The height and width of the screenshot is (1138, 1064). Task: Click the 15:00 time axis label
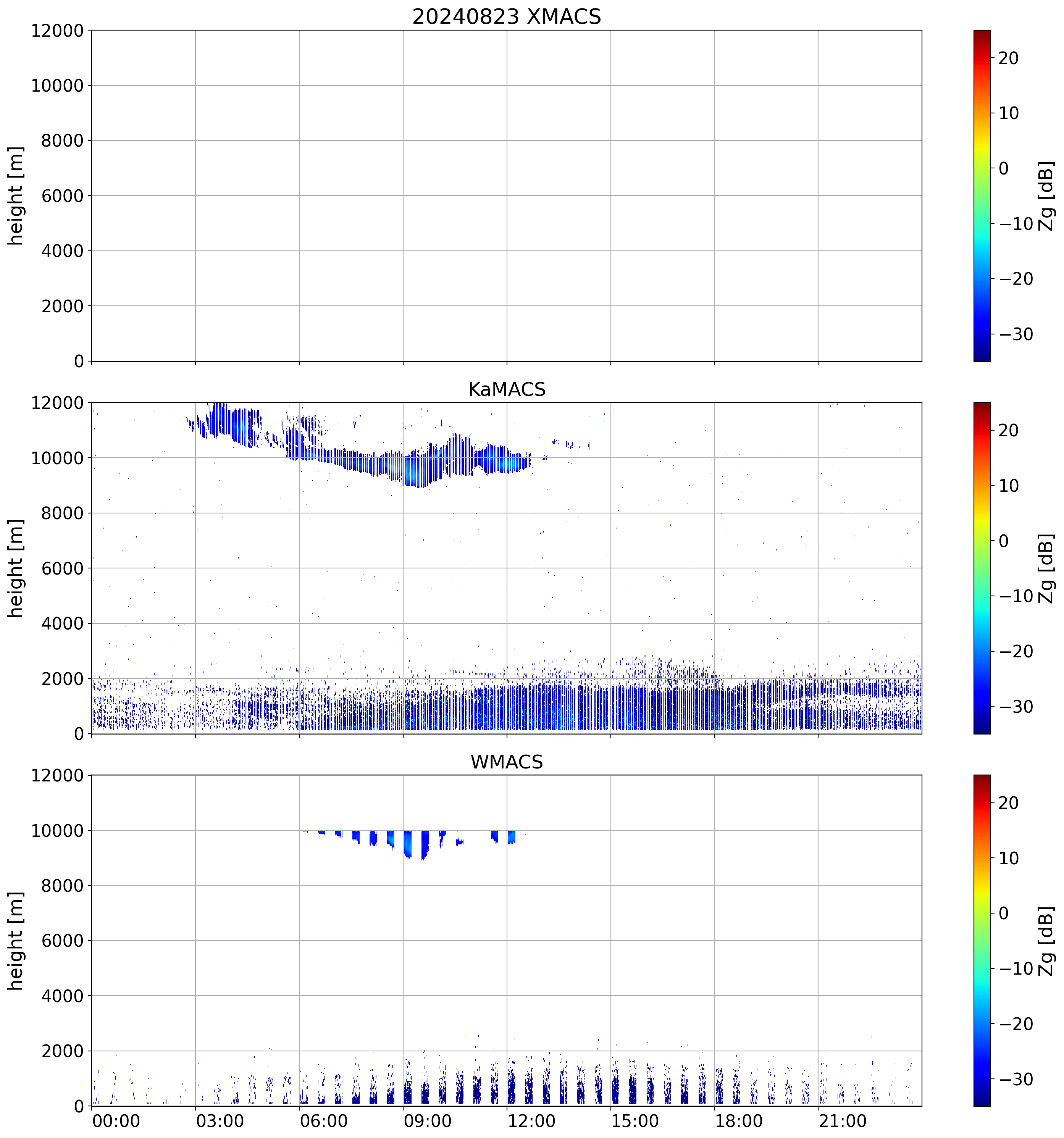[635, 1121]
